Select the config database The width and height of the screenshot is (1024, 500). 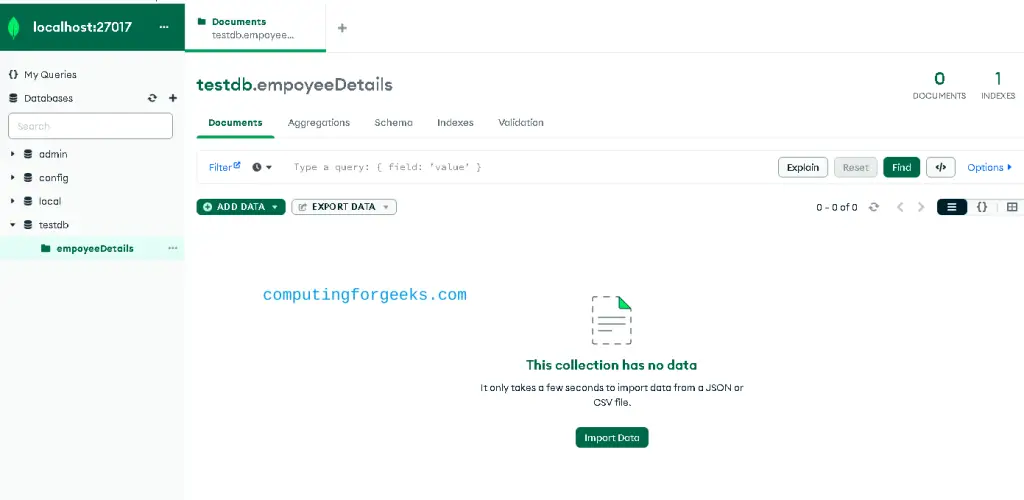tap(54, 178)
